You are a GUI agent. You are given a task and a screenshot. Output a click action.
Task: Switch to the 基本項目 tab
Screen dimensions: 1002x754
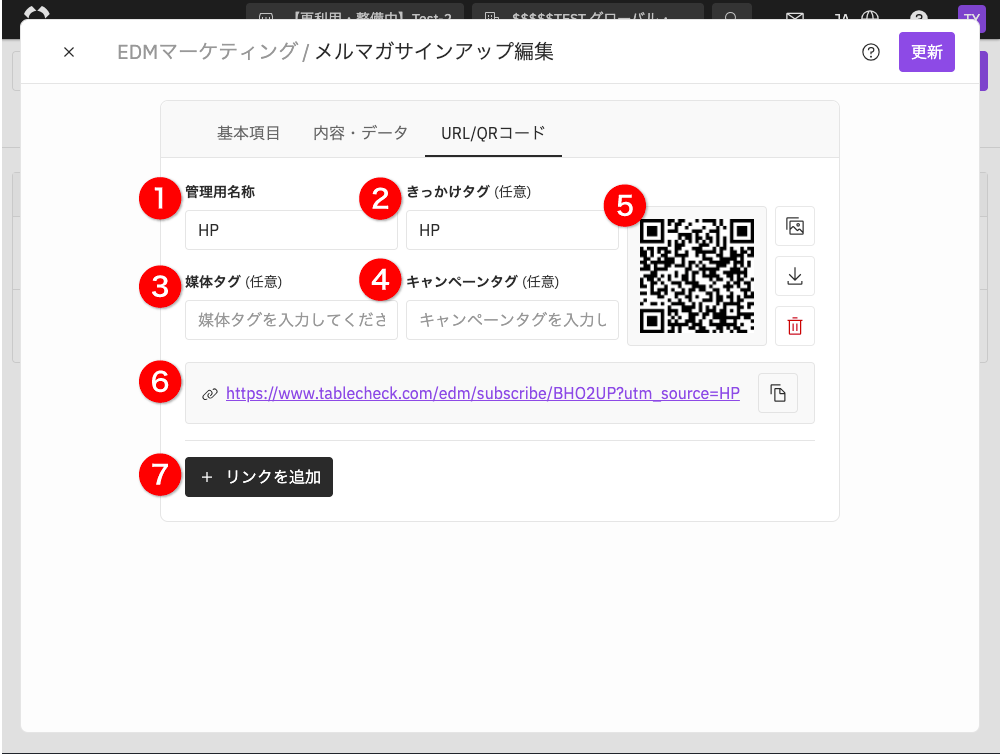(x=249, y=133)
